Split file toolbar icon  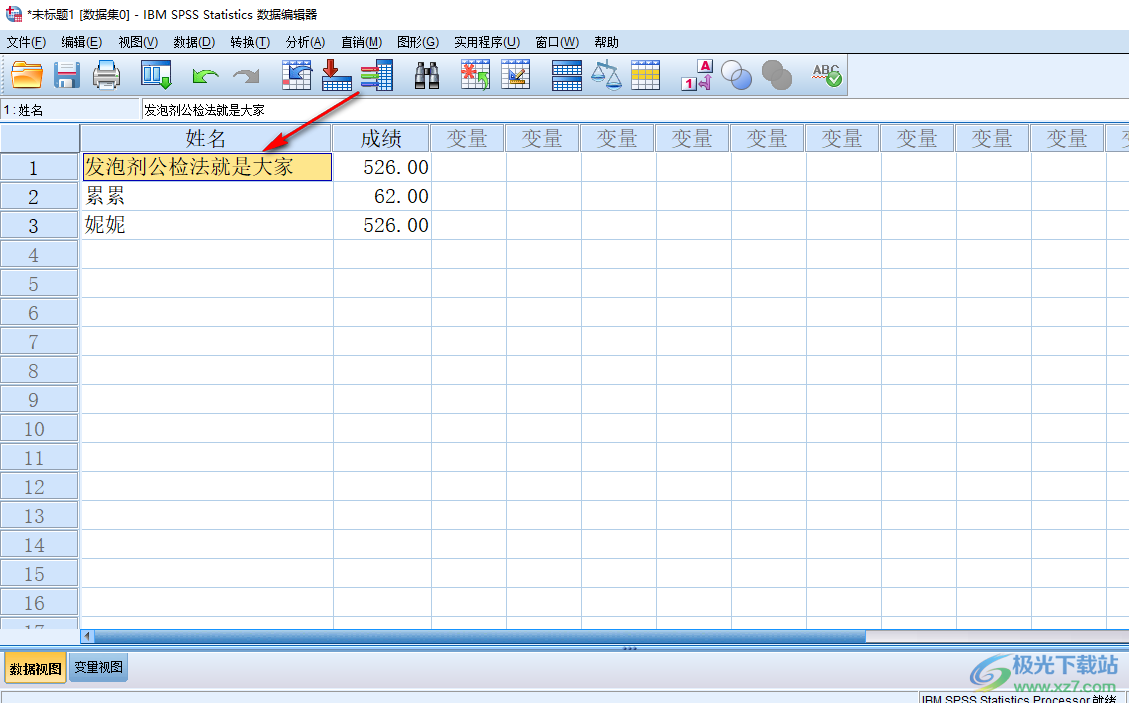coord(567,75)
